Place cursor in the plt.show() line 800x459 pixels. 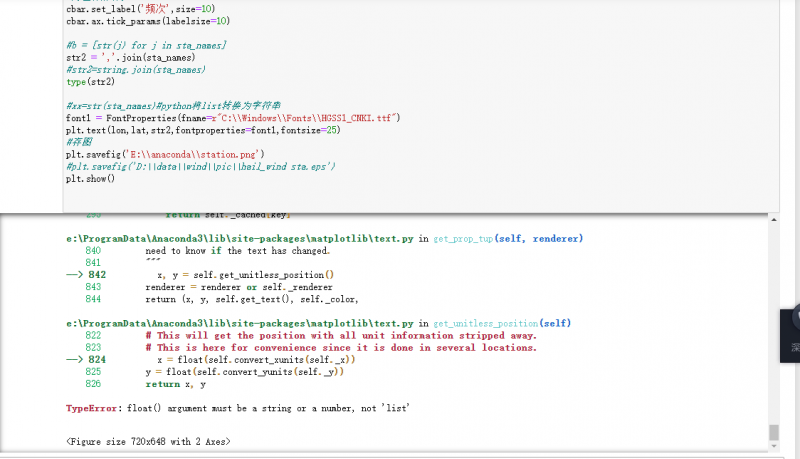[x=91, y=179]
